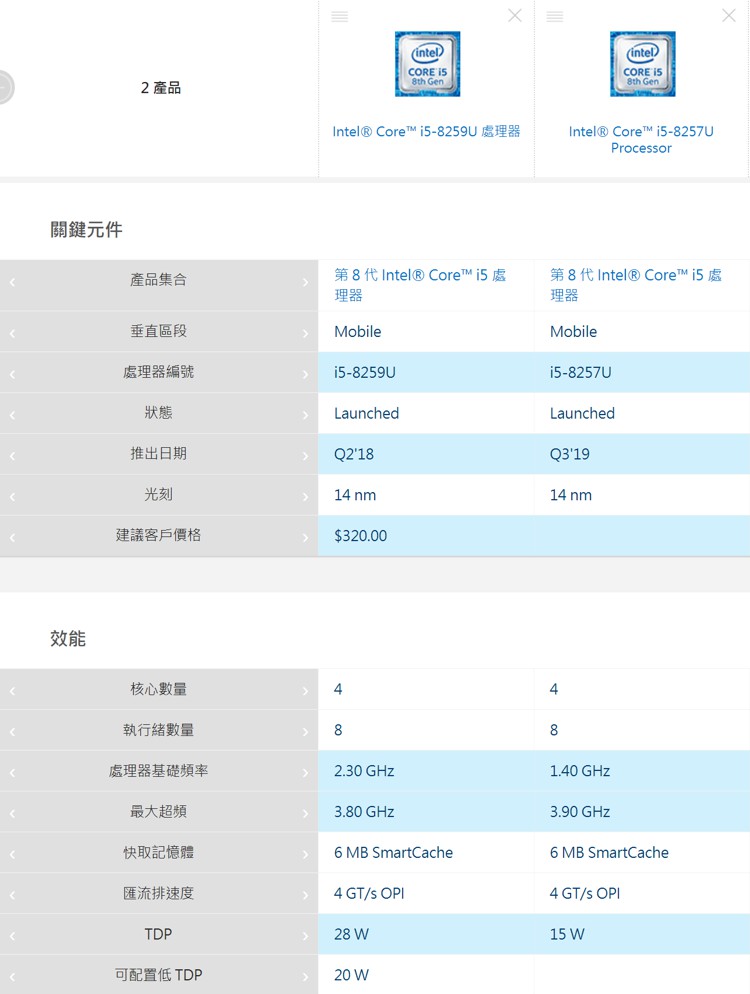Remove the i5-8257U product with its X
750x994 pixels.
tap(729, 15)
